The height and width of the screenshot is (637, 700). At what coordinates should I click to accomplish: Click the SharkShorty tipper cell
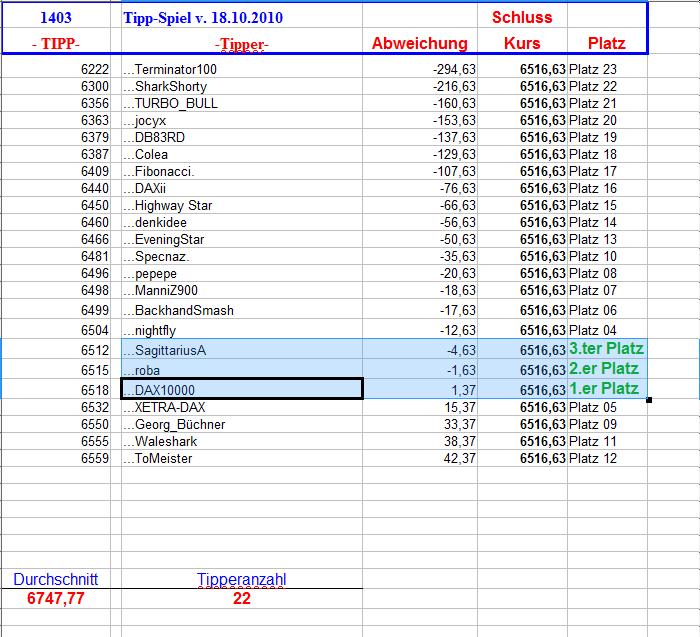242,86
